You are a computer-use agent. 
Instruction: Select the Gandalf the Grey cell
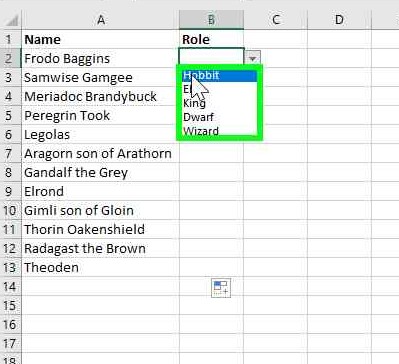(x=101, y=173)
